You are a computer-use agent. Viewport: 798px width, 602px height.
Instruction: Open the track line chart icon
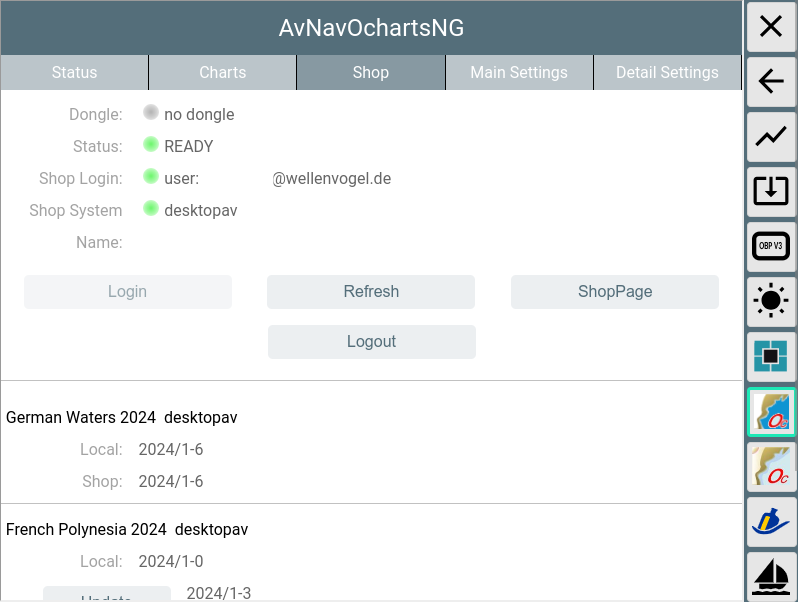pyautogui.click(x=771, y=136)
